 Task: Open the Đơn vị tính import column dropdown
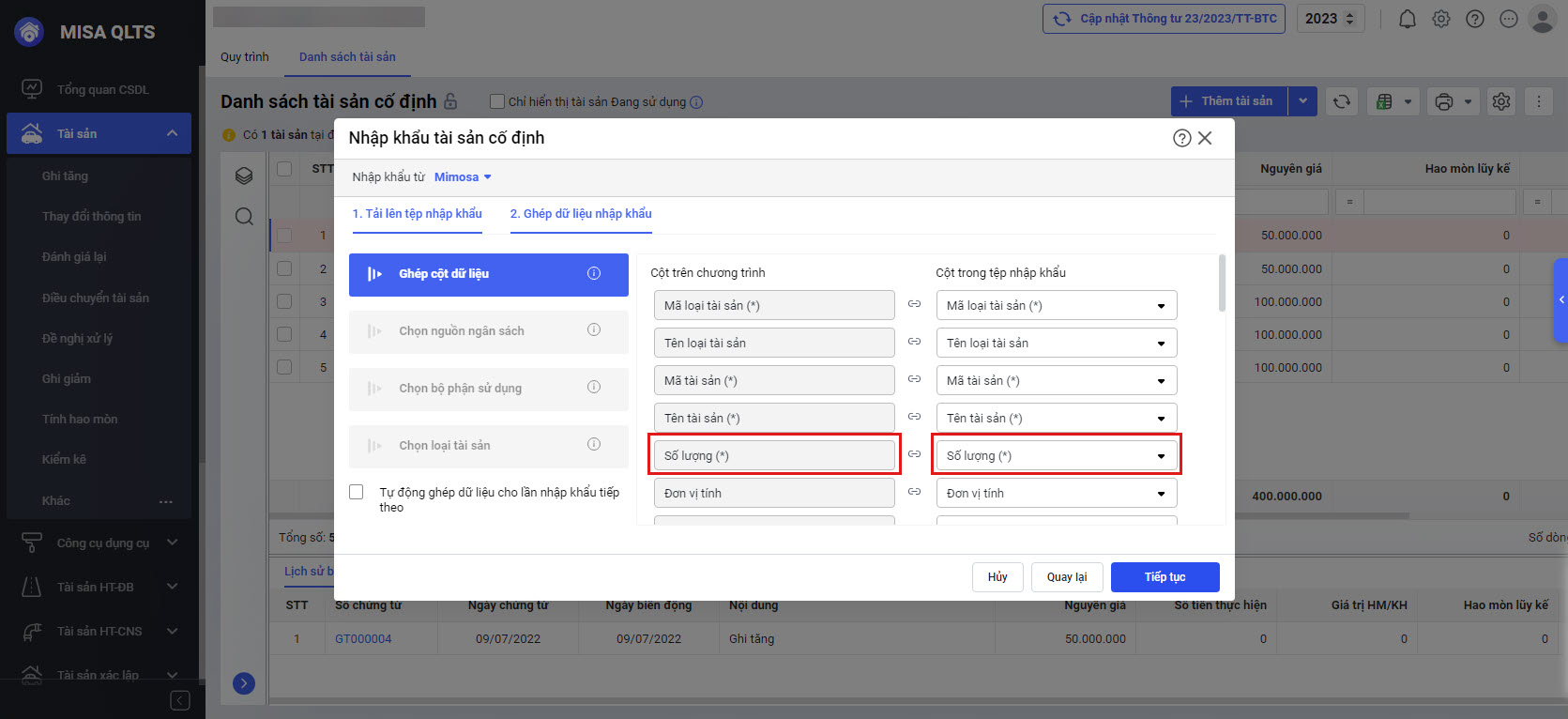click(x=1056, y=493)
